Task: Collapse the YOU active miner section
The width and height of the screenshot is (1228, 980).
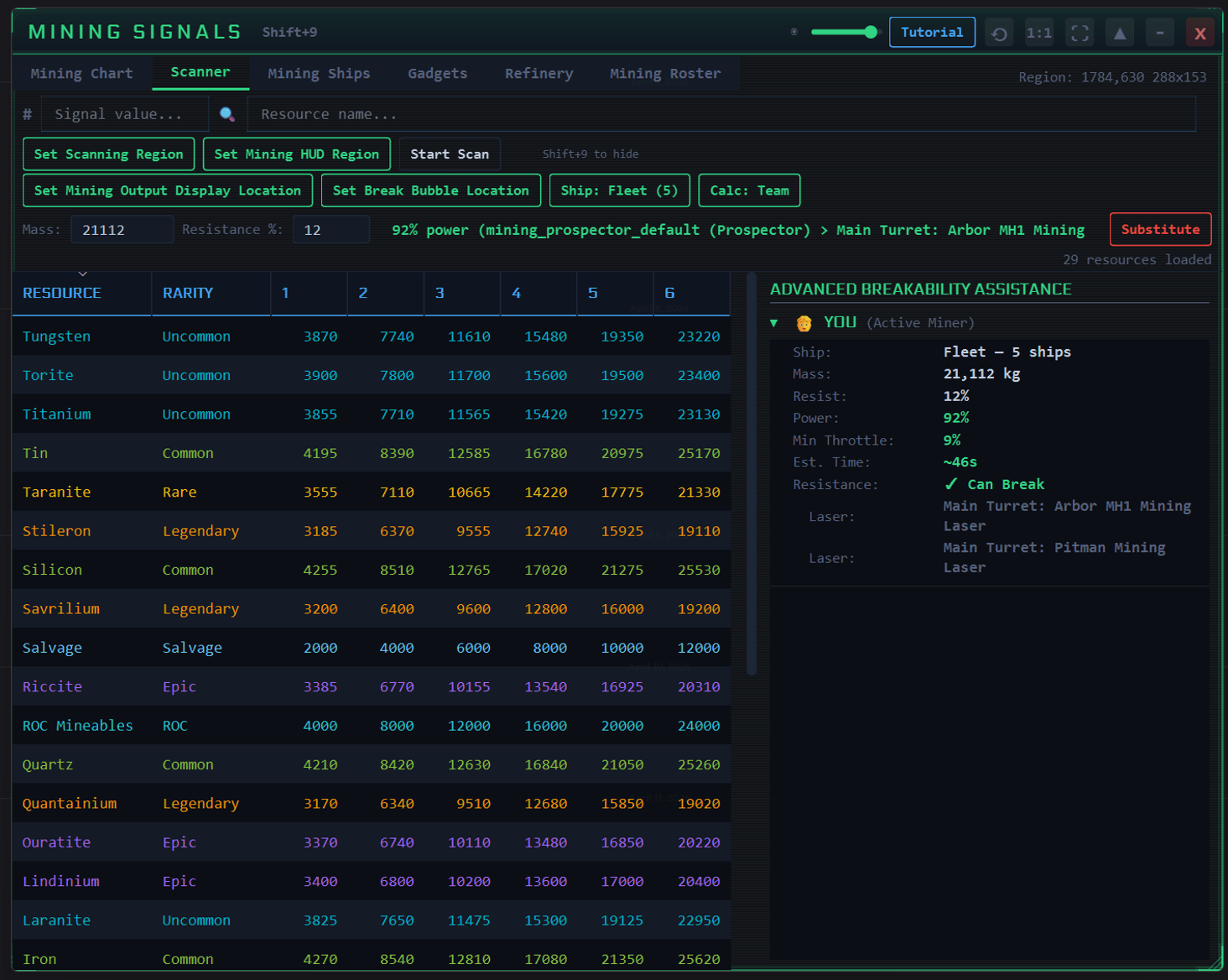Action: coord(774,323)
